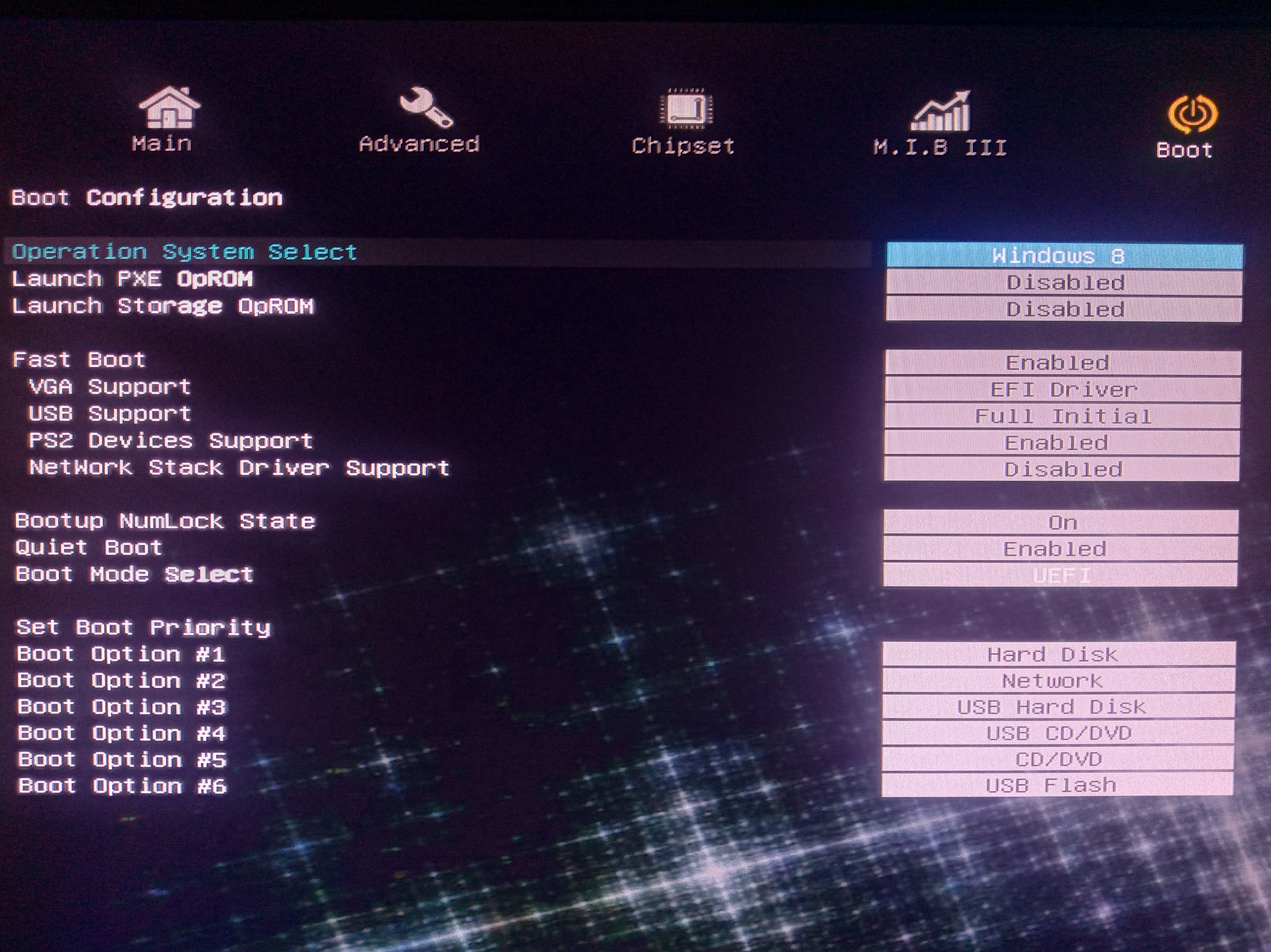This screenshot has height=952, width=1271.
Task: Switch to the Advanced tab label
Action: tap(419, 144)
